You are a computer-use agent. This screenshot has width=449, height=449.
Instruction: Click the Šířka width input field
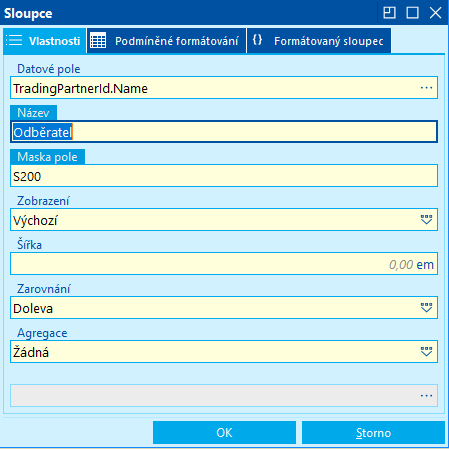pos(224,264)
